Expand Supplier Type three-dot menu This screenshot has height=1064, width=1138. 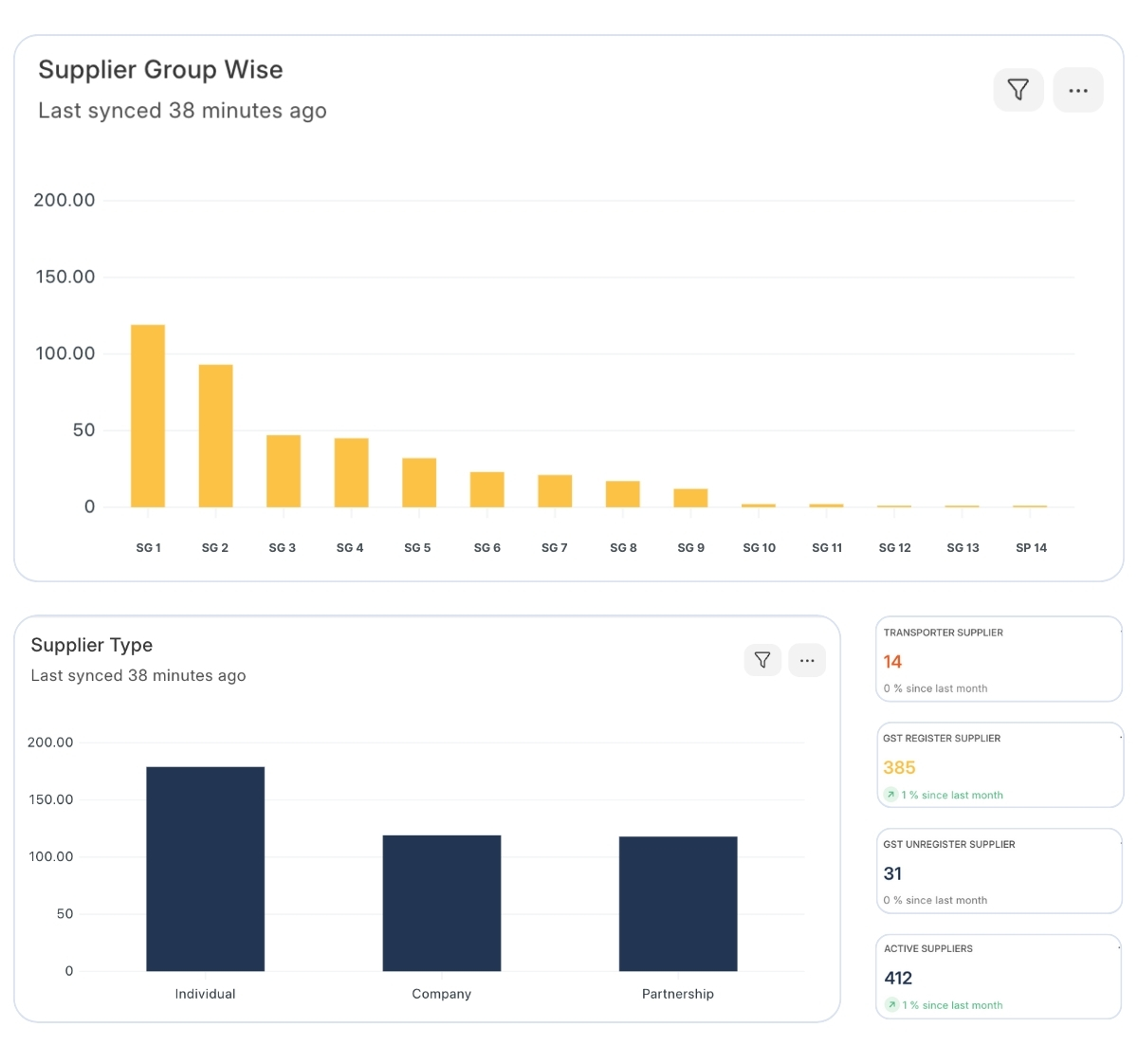(807, 660)
